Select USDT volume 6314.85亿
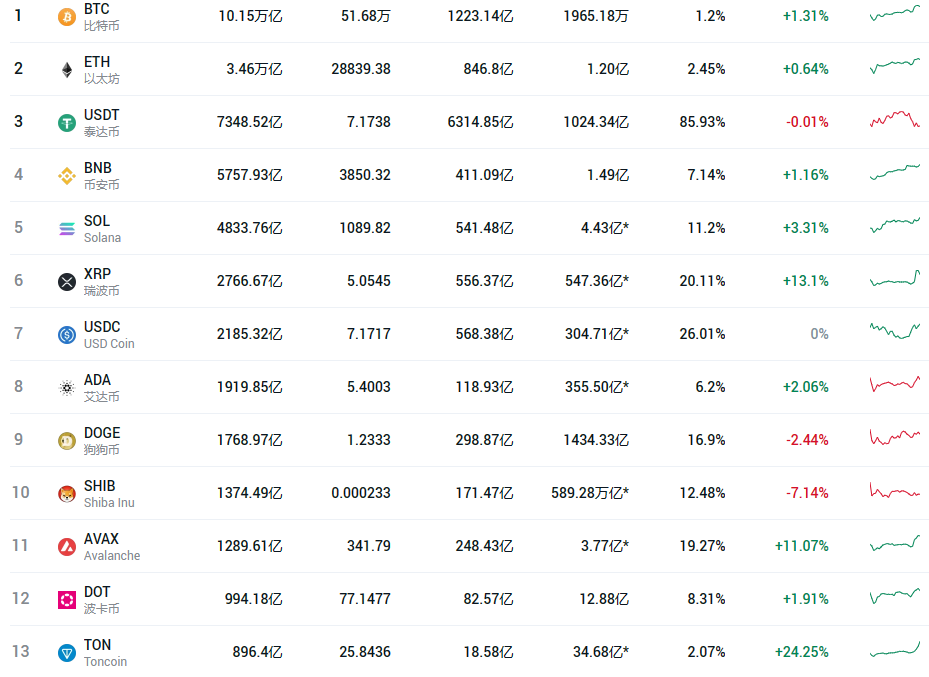 480,122
